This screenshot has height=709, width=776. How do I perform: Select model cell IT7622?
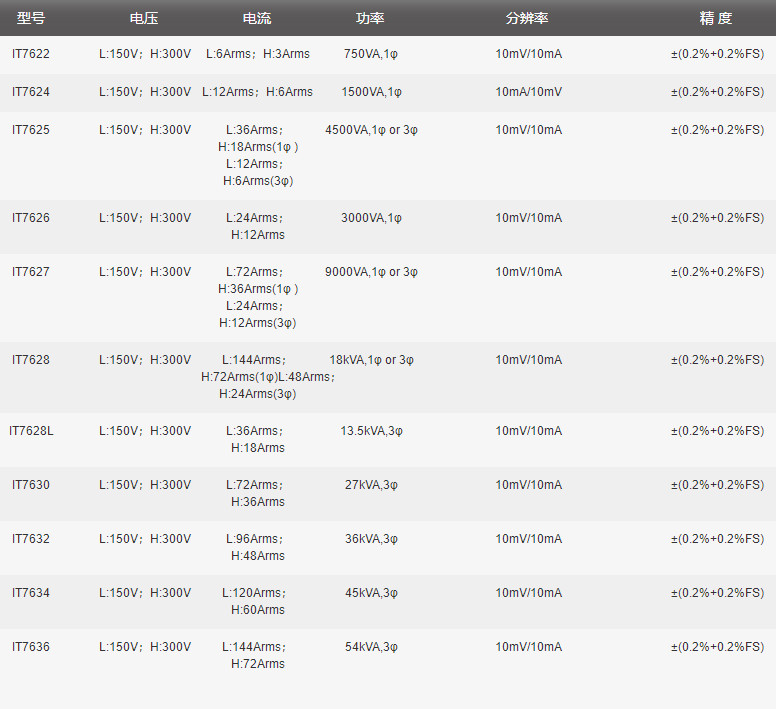tap(31, 54)
